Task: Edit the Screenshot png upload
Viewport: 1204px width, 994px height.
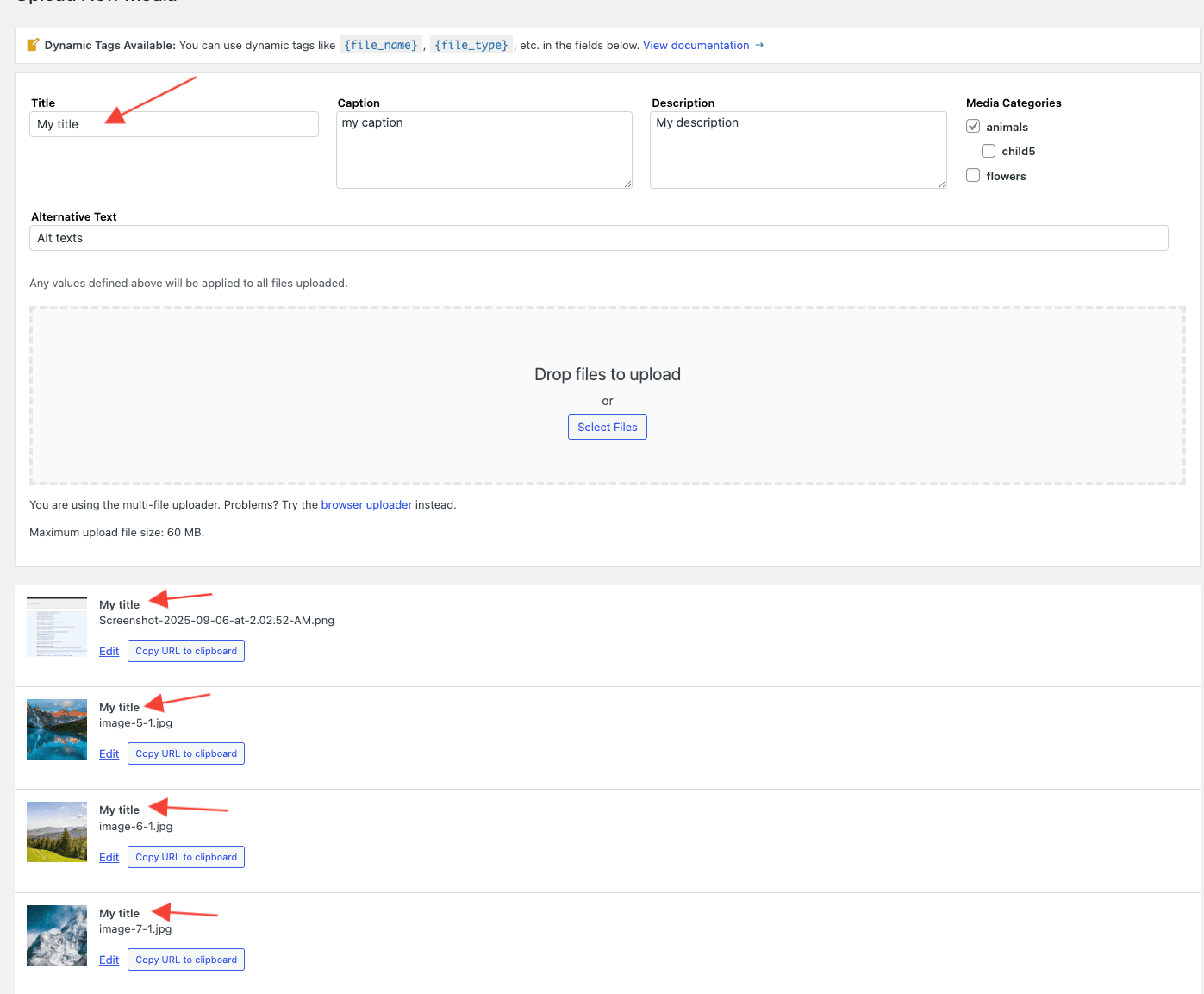Action: click(x=109, y=652)
